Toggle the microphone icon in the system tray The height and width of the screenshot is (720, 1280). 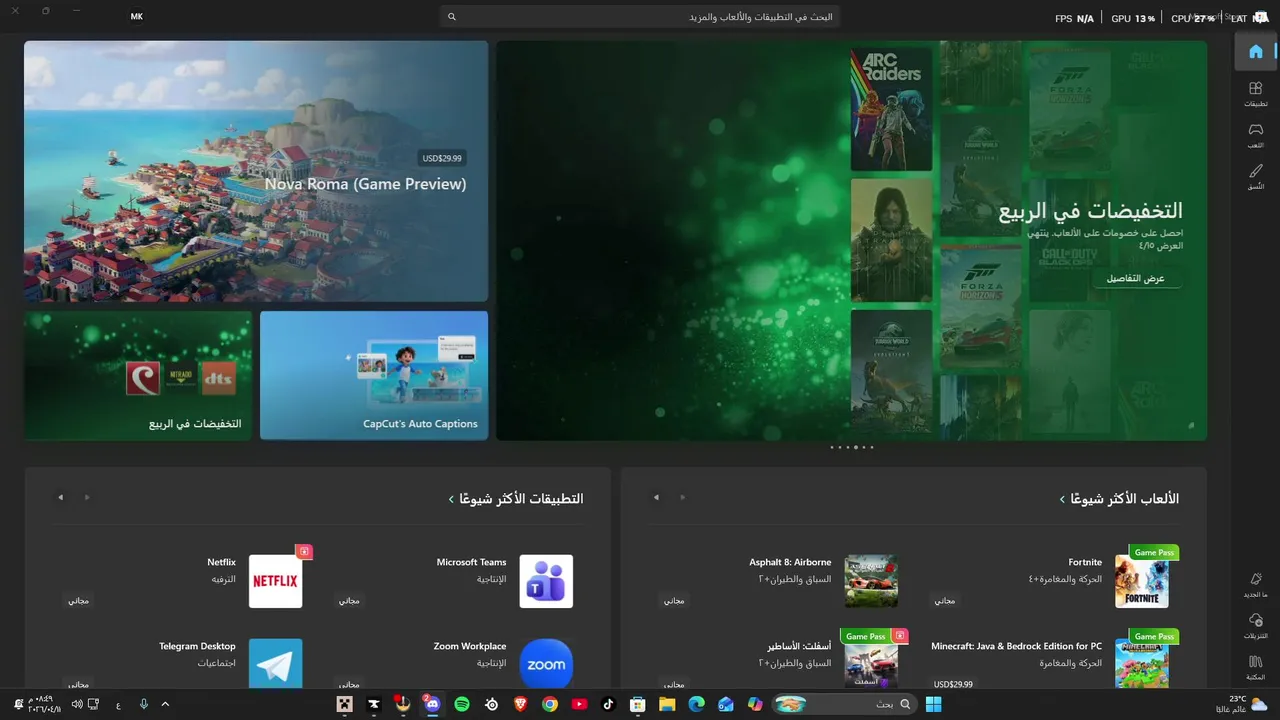click(x=144, y=704)
